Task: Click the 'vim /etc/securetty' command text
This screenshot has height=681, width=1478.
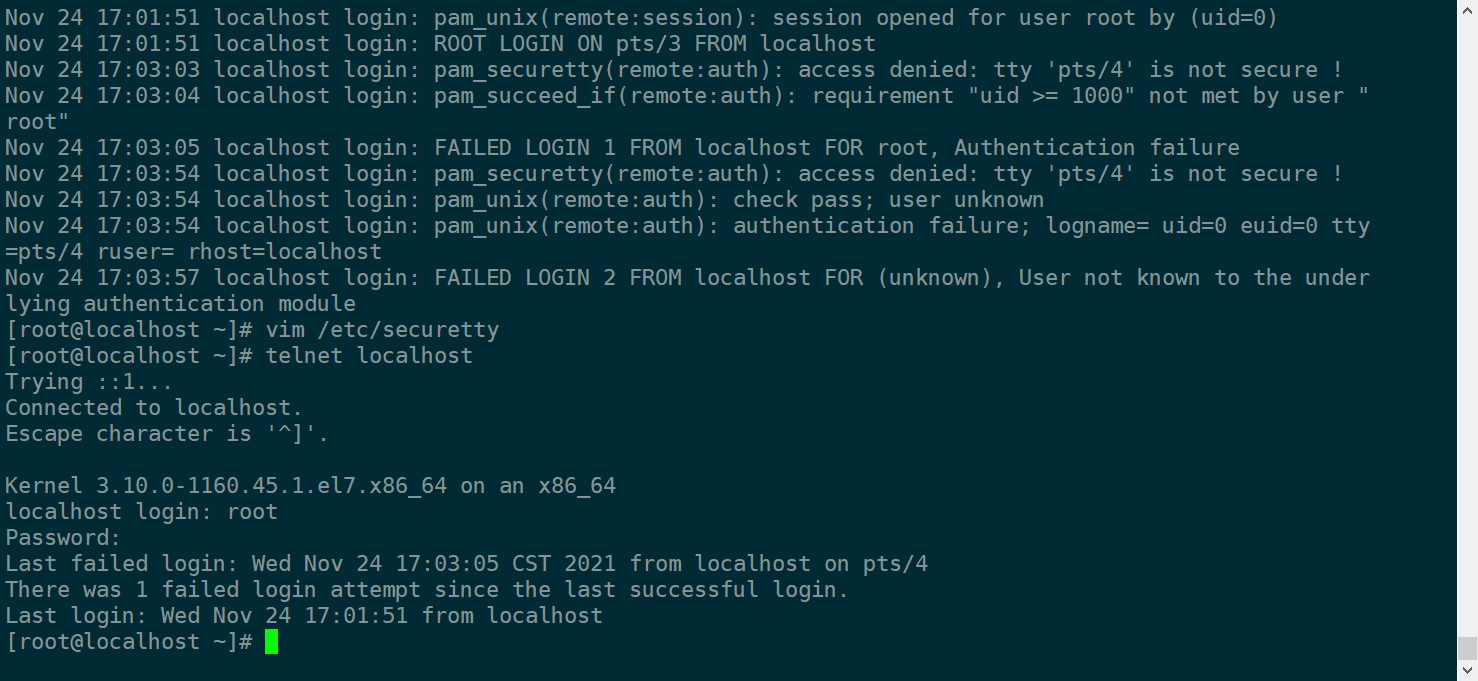Action: (x=382, y=330)
